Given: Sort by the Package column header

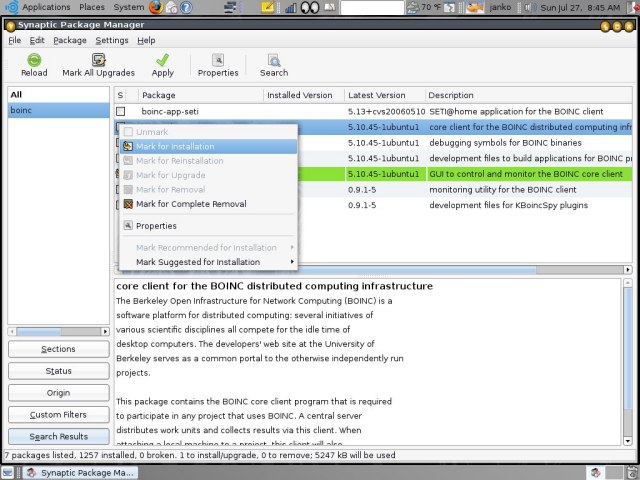Looking at the screenshot, I should [x=200, y=95].
